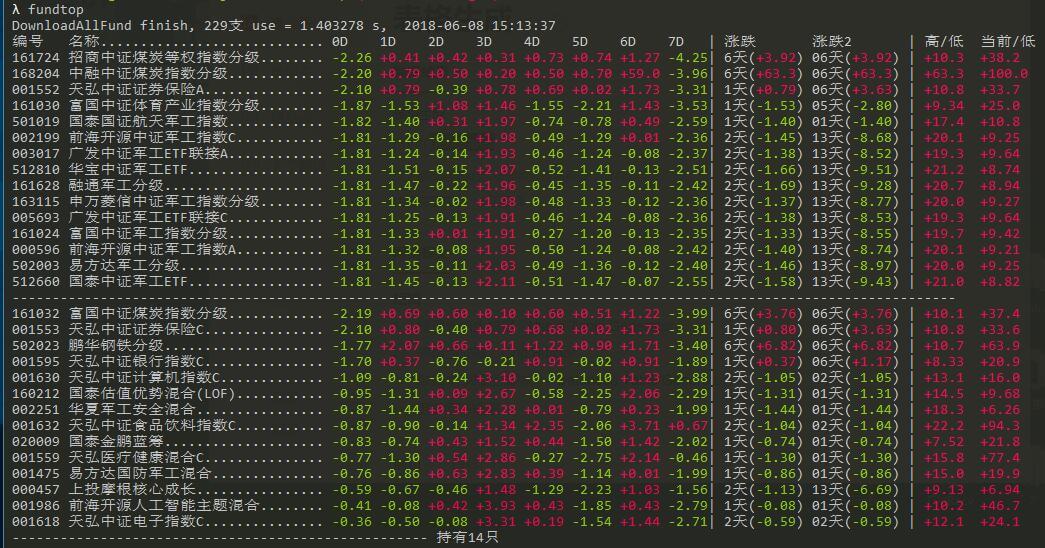
Task: Select fund name 富国中证体育产业指数分级
Action: [164, 106]
